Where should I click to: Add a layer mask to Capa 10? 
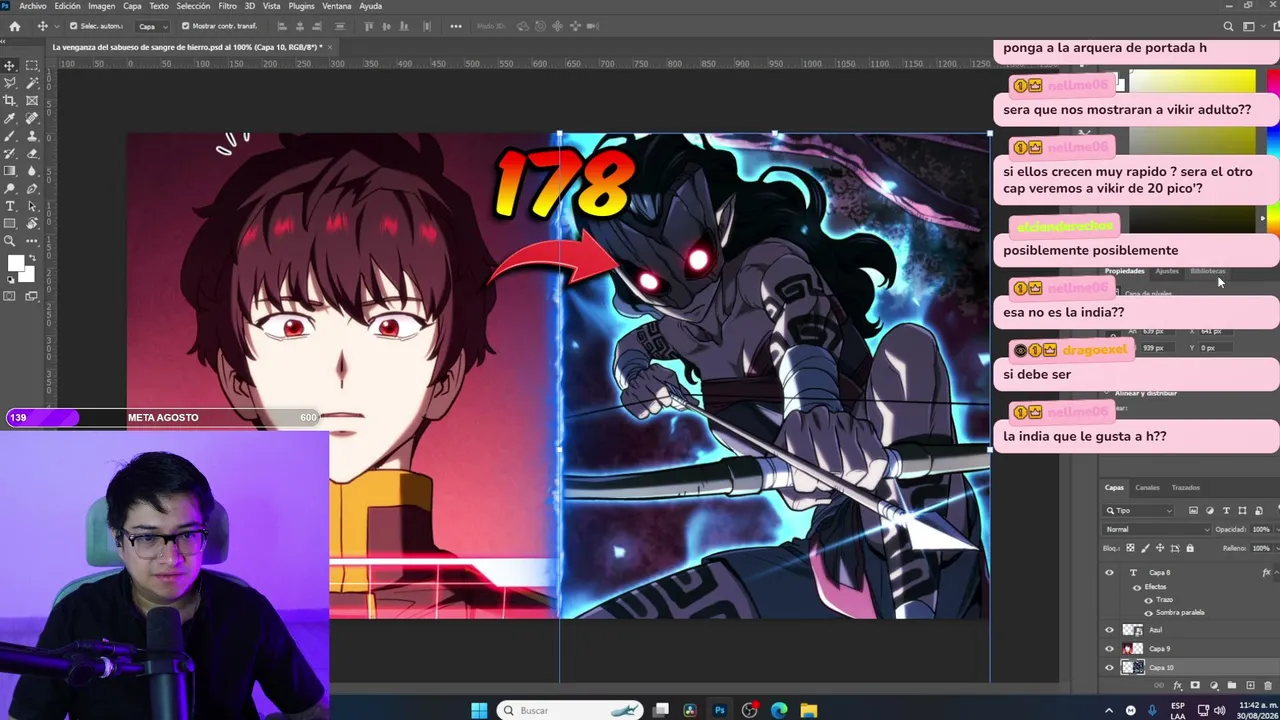[x=1195, y=686]
